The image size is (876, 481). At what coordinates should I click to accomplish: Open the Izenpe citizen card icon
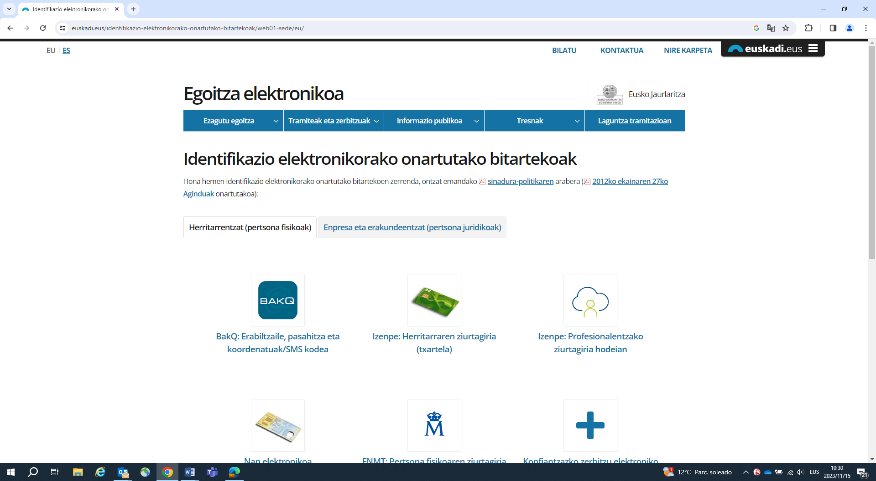pyautogui.click(x=434, y=300)
